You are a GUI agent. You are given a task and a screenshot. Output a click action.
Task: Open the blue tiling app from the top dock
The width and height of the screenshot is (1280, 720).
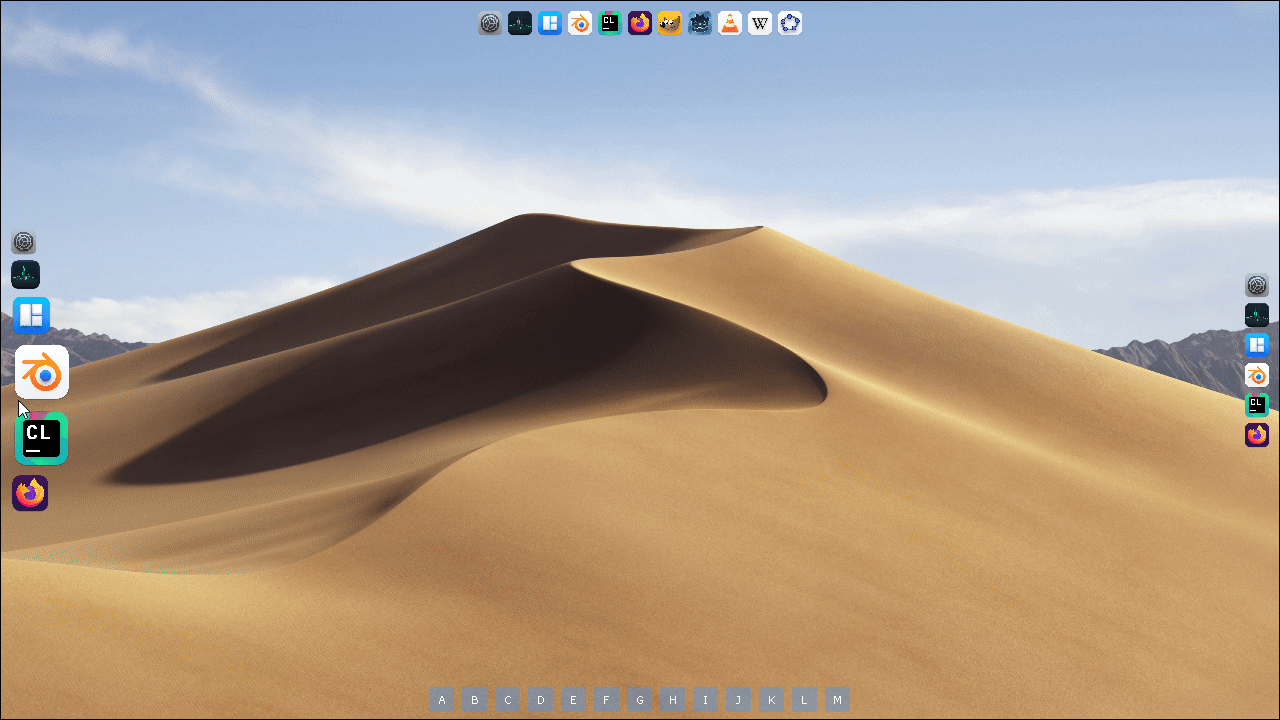click(550, 23)
